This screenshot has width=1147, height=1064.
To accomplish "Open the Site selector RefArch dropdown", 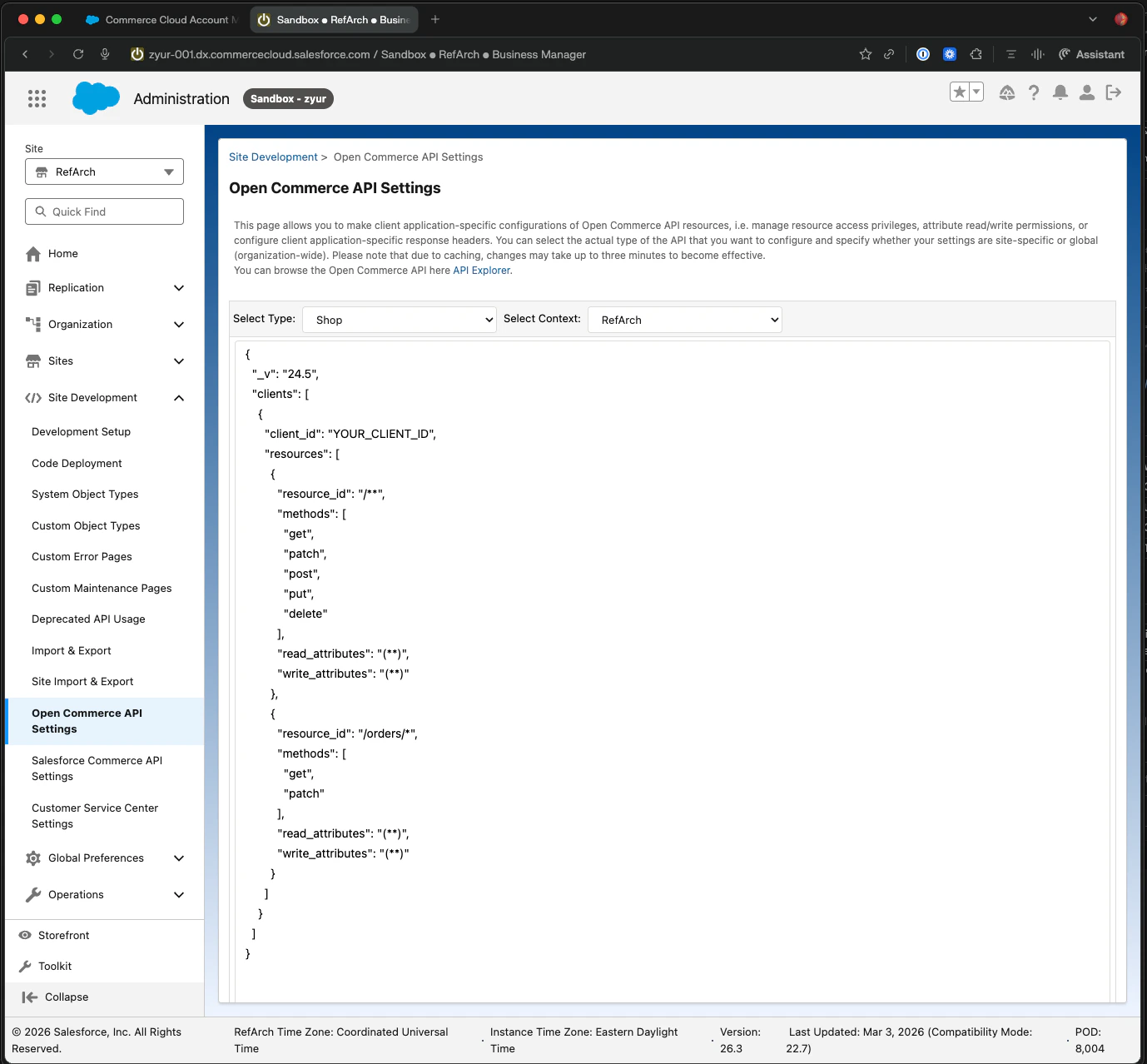I will pyautogui.click(x=104, y=172).
